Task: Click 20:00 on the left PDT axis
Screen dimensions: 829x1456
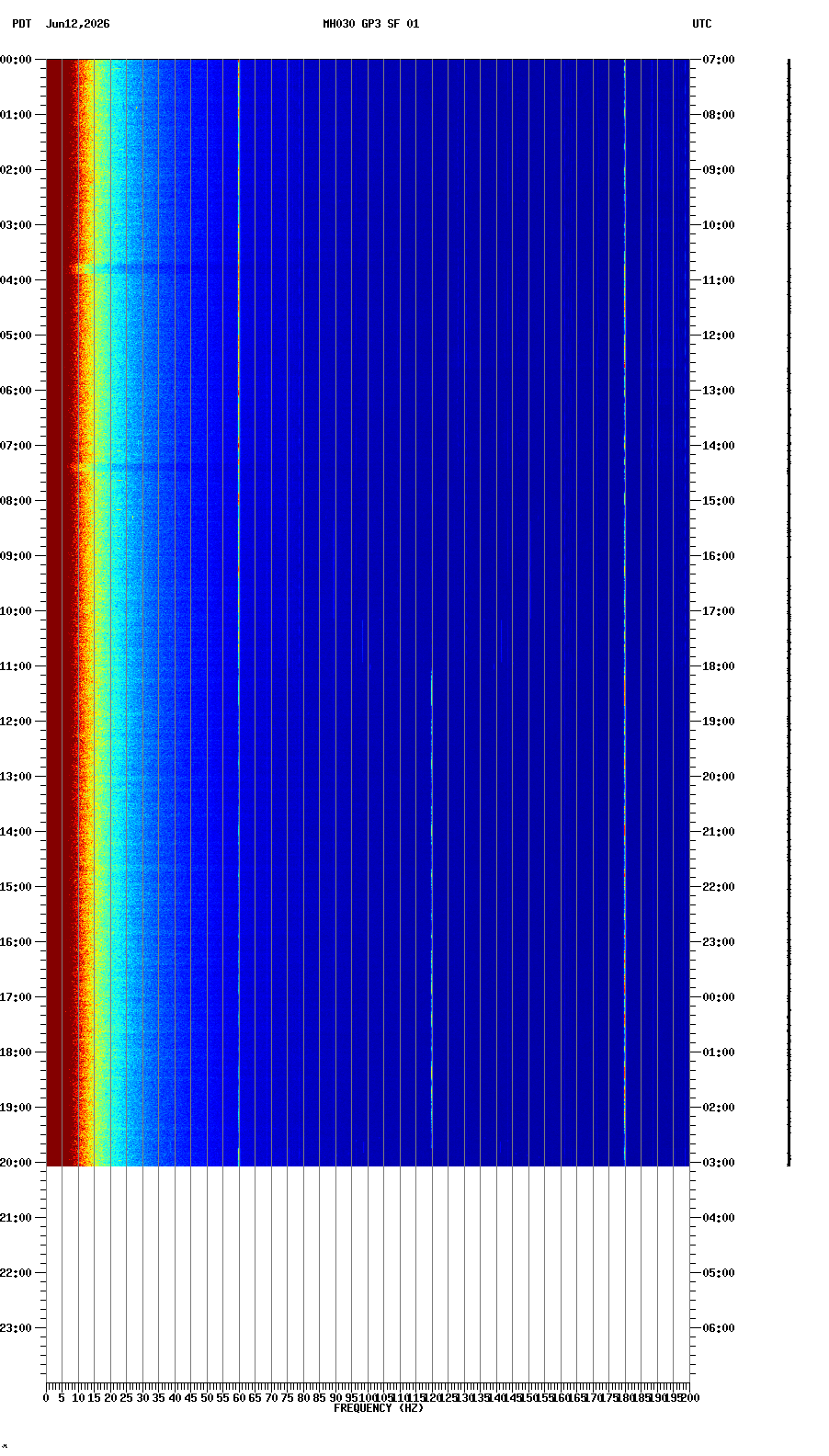Action: [16, 1163]
